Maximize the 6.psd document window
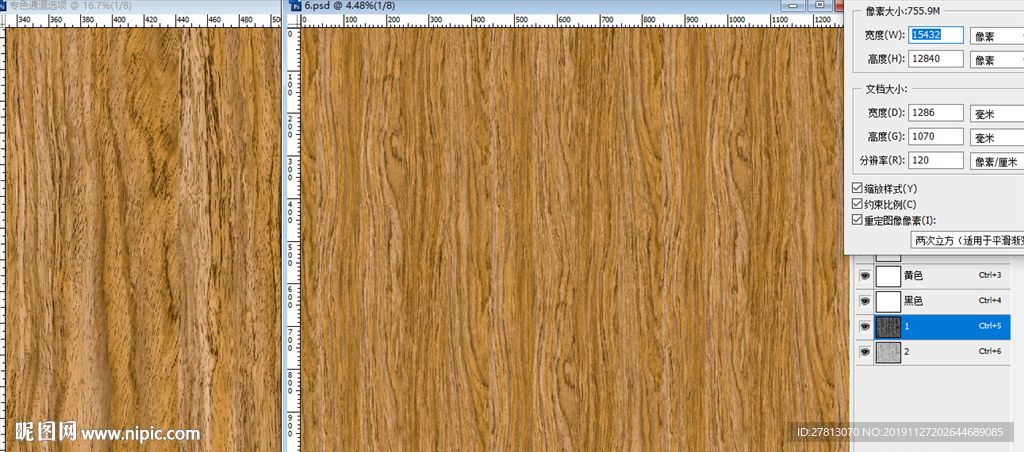This screenshot has height=452, width=1024. [819, 5]
